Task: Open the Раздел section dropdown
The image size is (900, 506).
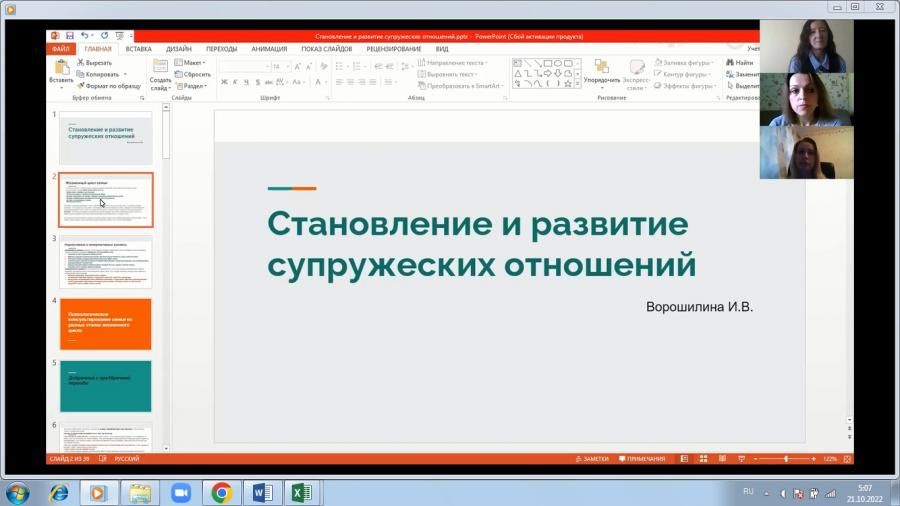Action: [192, 86]
